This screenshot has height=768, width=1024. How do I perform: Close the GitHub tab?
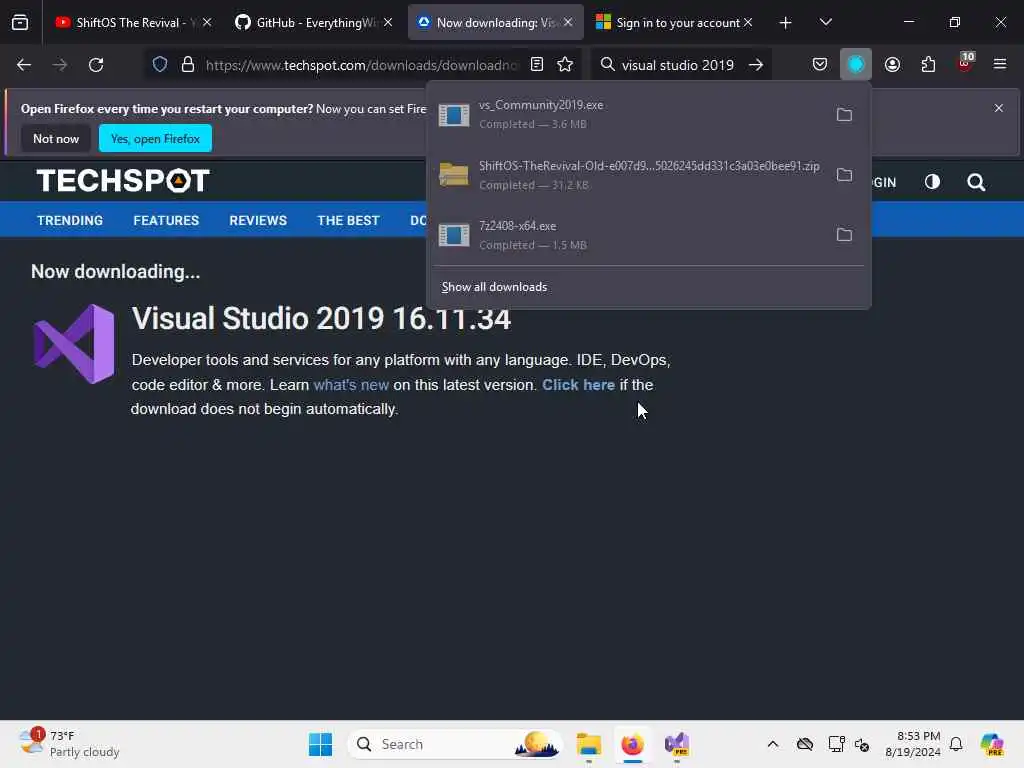[x=388, y=22]
